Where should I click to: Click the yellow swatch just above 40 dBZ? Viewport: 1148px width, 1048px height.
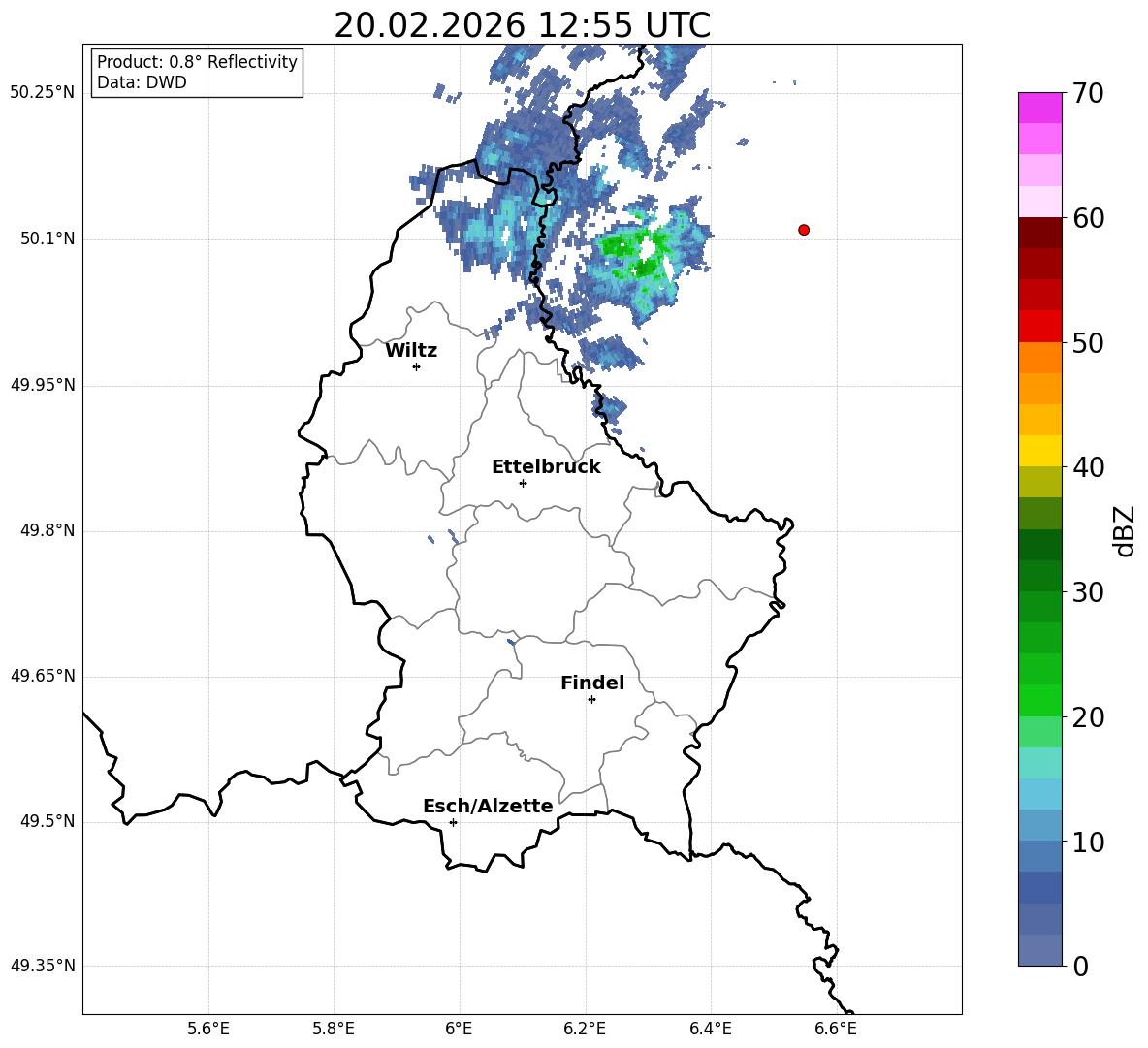pos(1039,451)
